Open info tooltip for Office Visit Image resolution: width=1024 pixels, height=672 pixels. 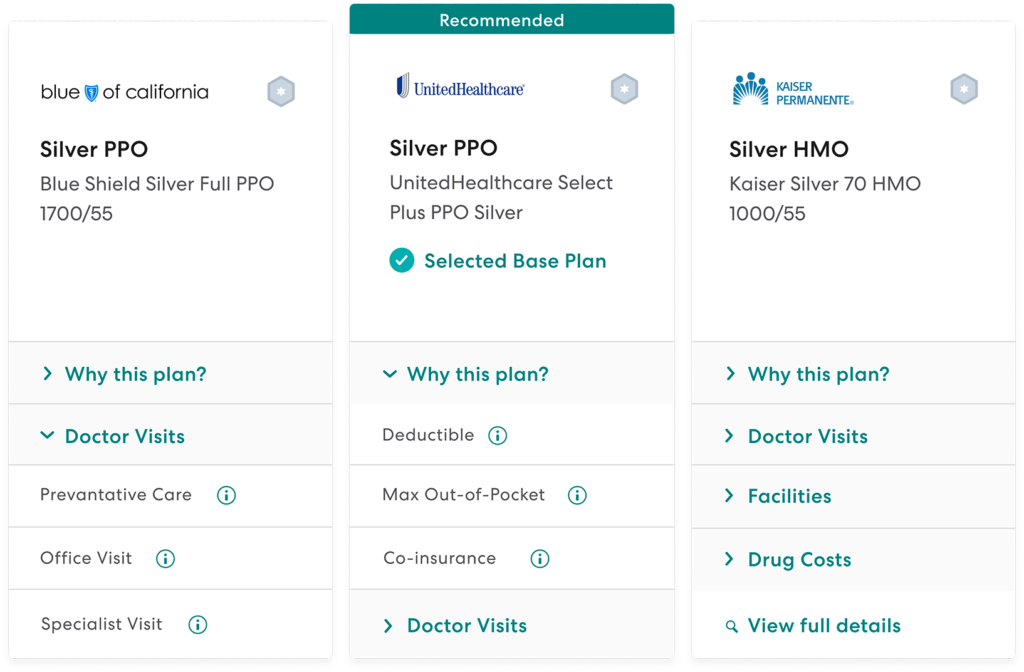click(165, 559)
